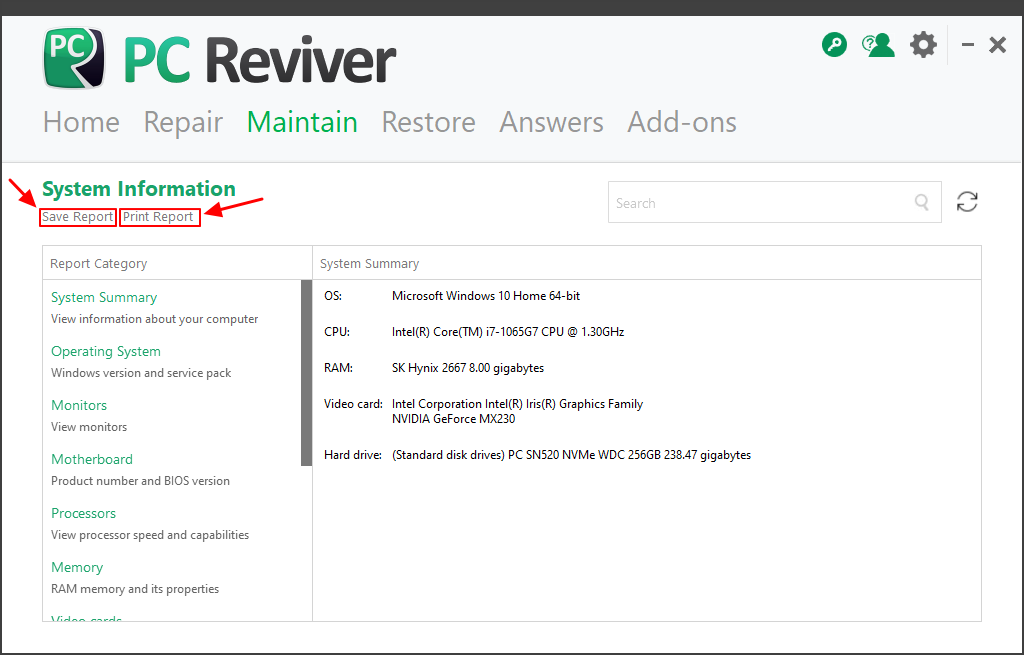Select the Maintain tab

pyautogui.click(x=302, y=122)
